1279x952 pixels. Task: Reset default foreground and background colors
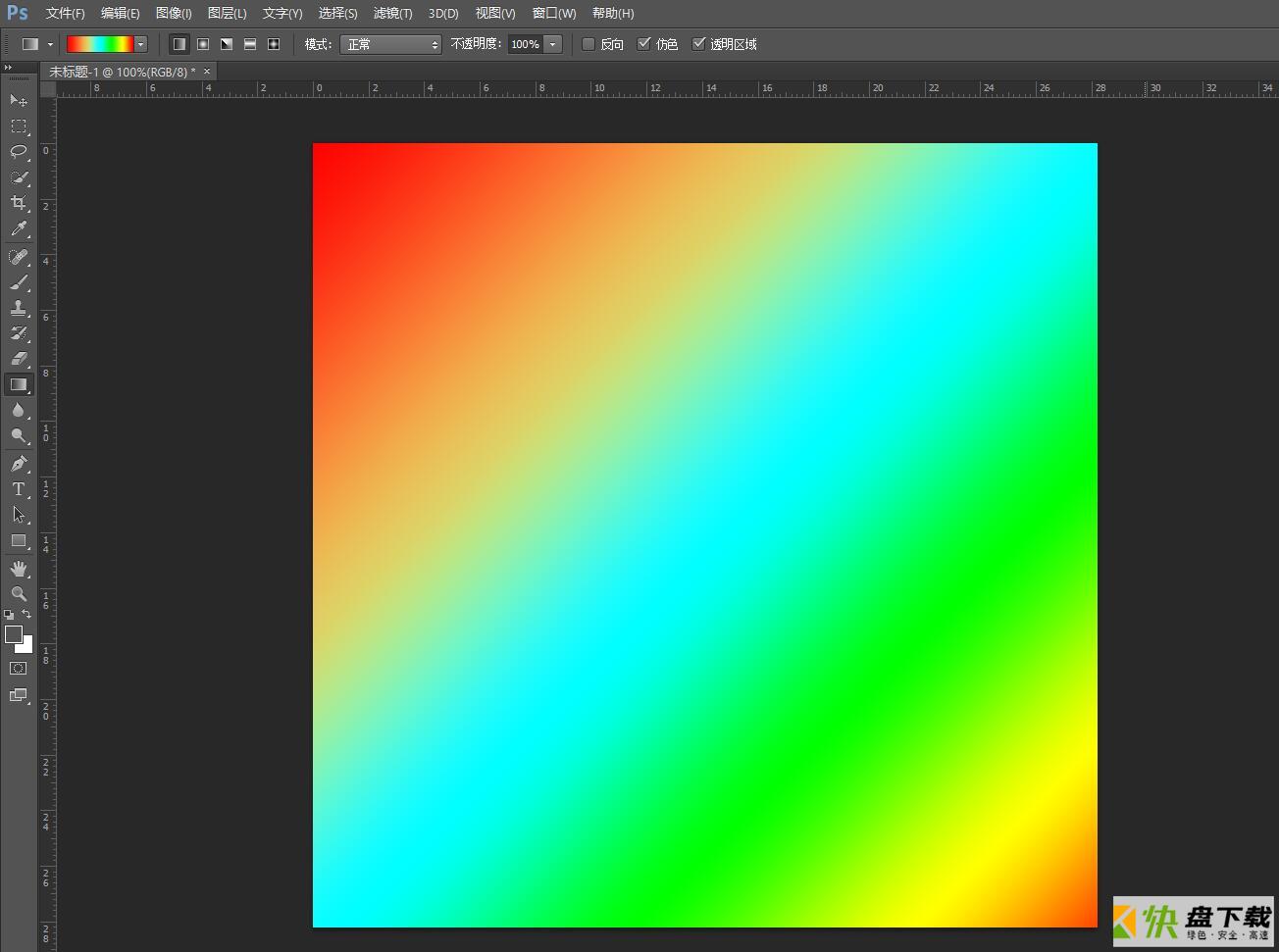tap(9, 615)
